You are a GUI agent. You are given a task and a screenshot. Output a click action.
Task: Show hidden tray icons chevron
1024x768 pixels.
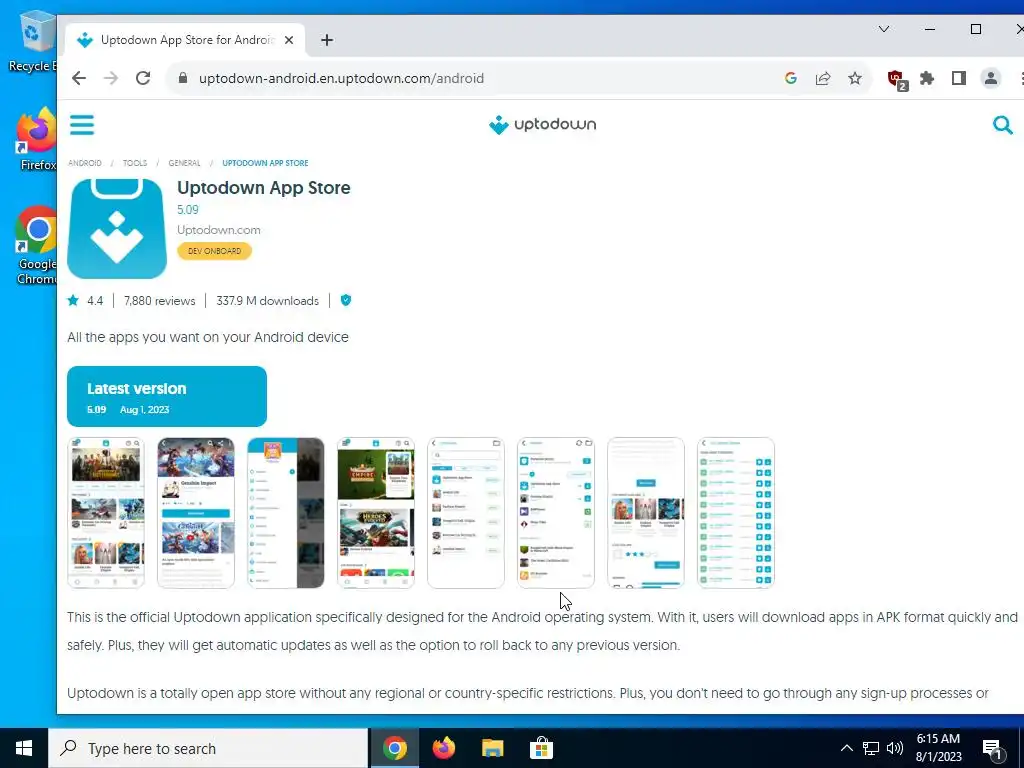pyautogui.click(x=846, y=748)
